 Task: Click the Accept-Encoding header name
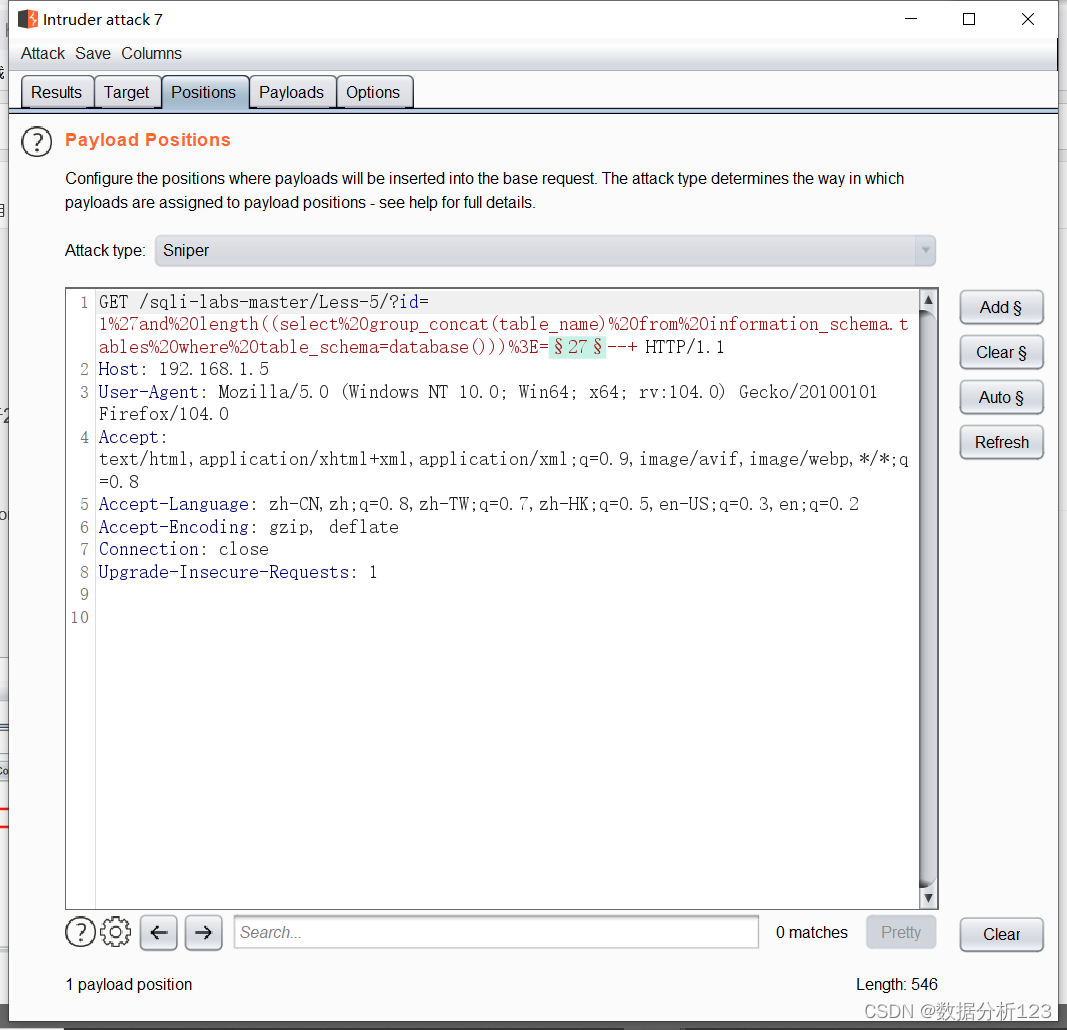point(174,527)
